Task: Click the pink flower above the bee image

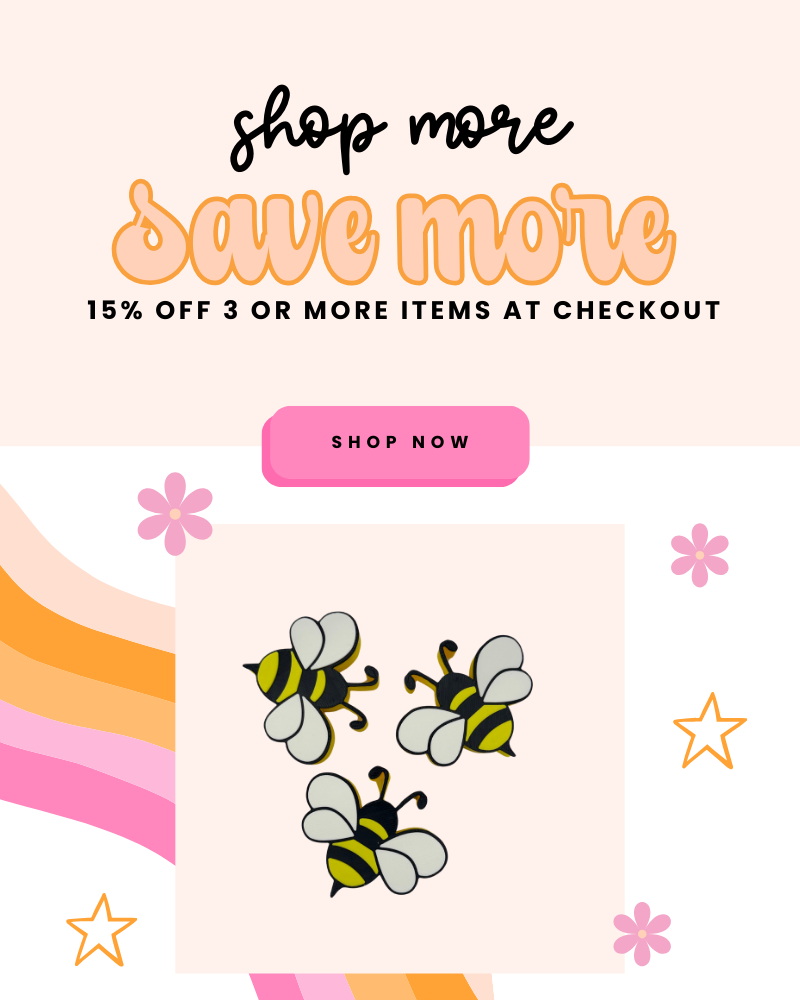Action: point(175,514)
